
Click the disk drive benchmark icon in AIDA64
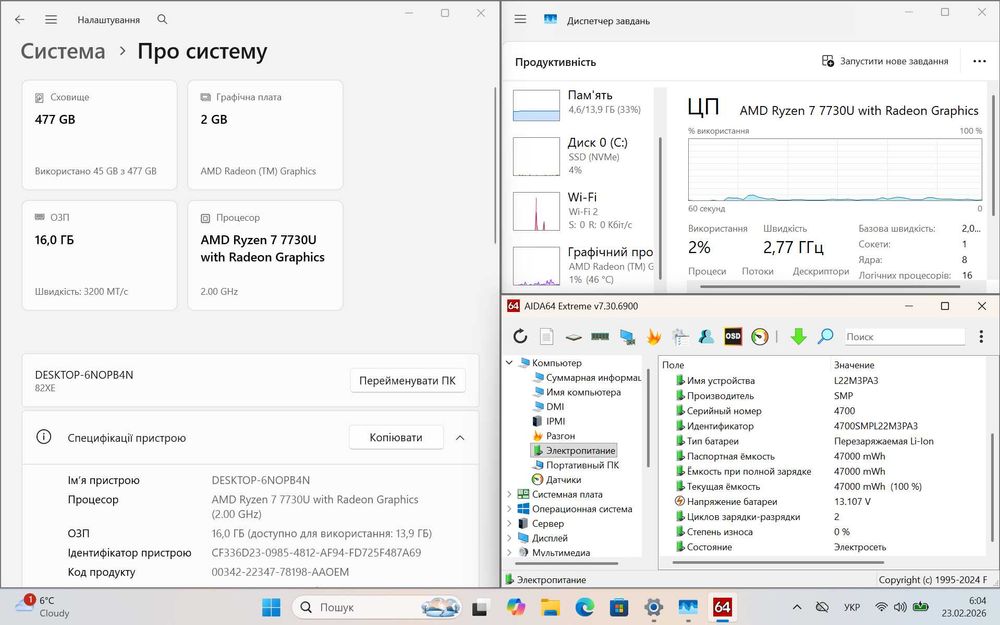[573, 337]
